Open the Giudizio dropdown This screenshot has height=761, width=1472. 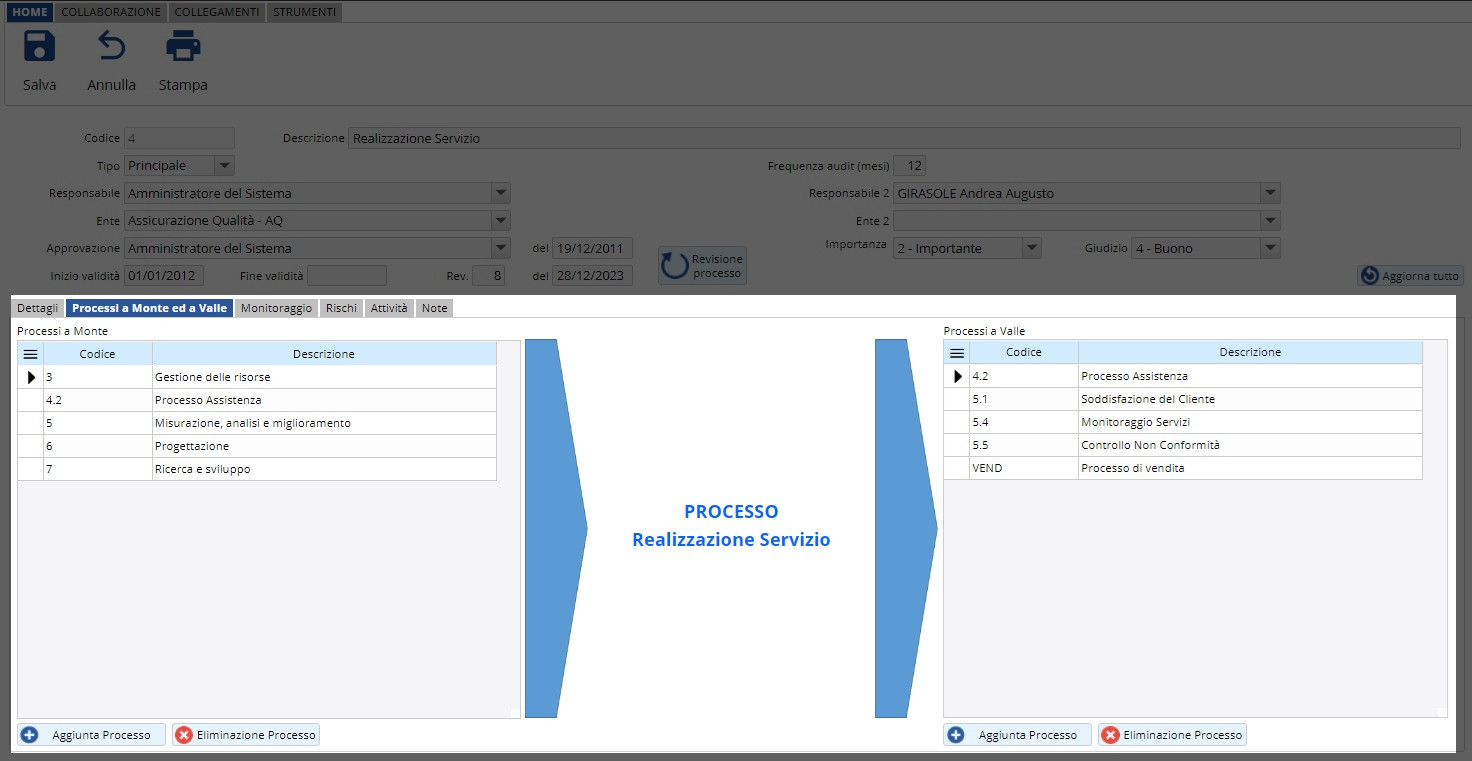click(x=1269, y=248)
